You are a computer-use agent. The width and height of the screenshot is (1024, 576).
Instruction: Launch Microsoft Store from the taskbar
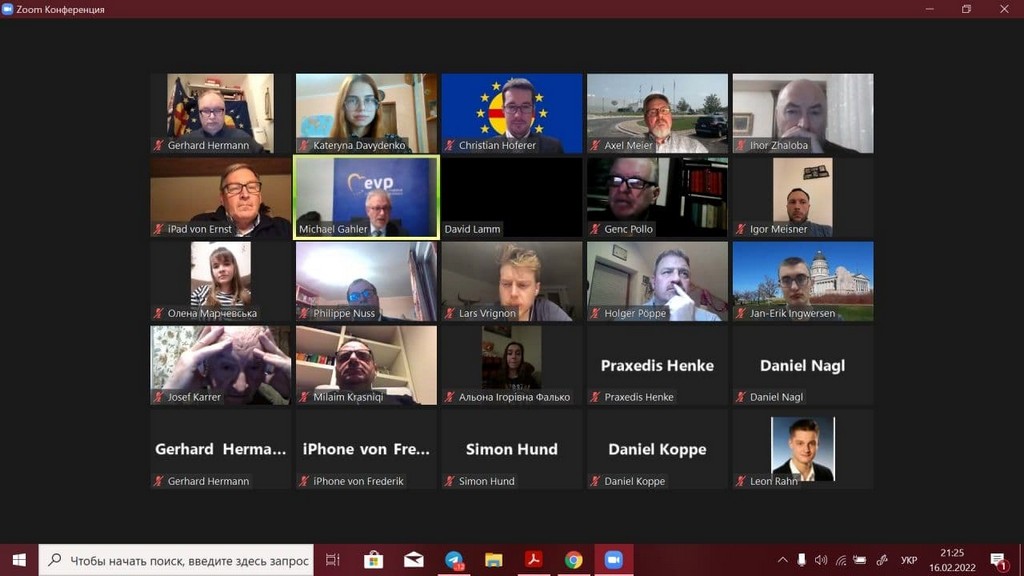pos(373,560)
